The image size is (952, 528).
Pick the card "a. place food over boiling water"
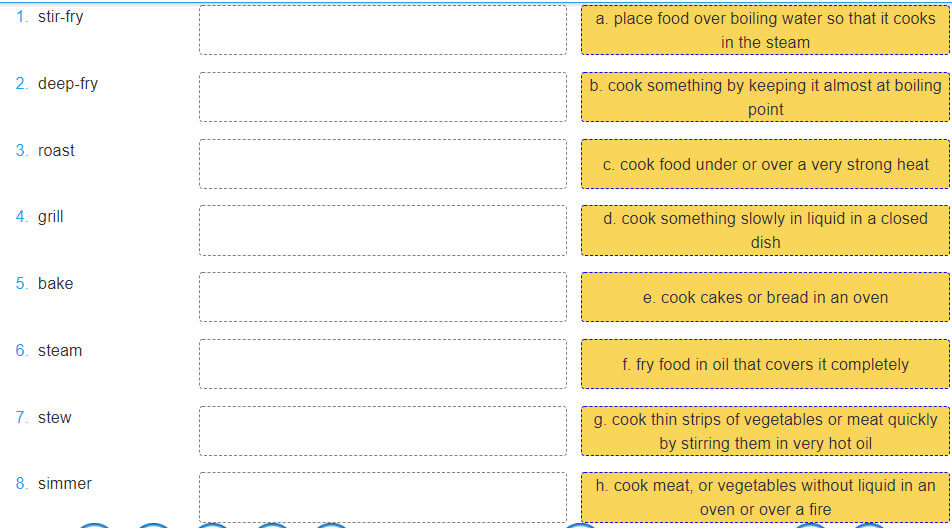tap(765, 30)
